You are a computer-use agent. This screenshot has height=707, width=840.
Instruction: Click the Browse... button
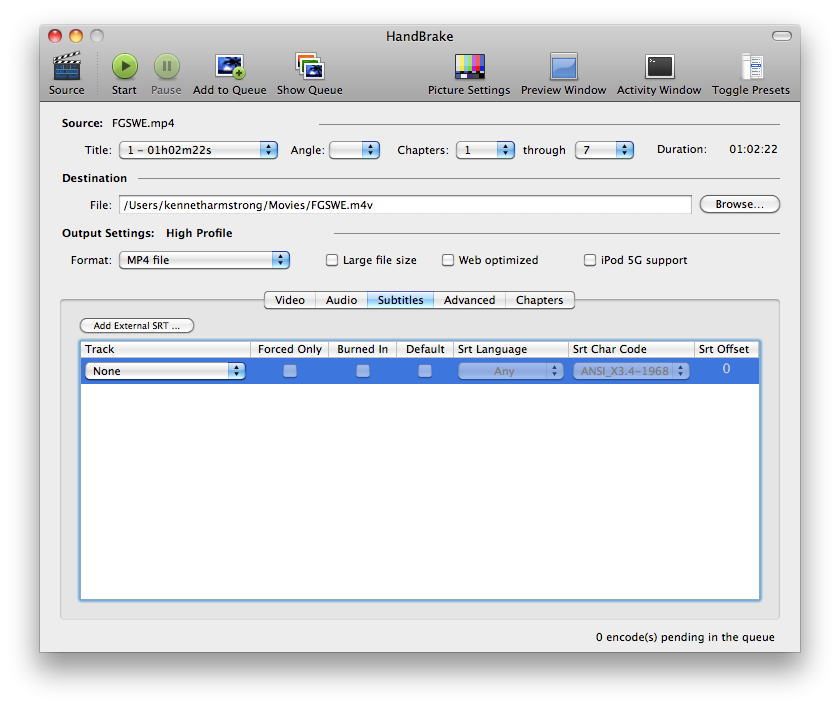click(x=740, y=205)
